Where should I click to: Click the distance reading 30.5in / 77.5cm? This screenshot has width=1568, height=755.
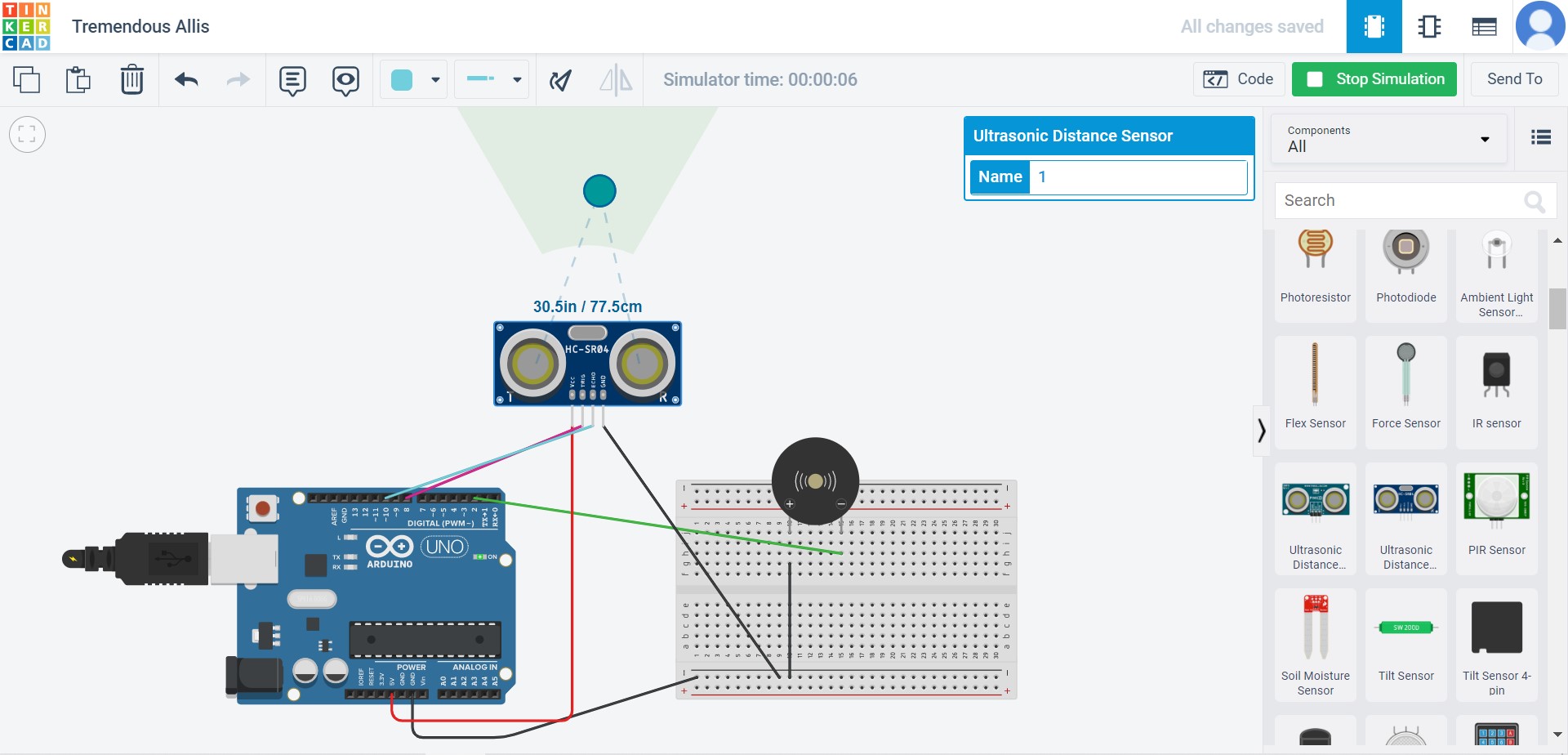pyautogui.click(x=587, y=306)
